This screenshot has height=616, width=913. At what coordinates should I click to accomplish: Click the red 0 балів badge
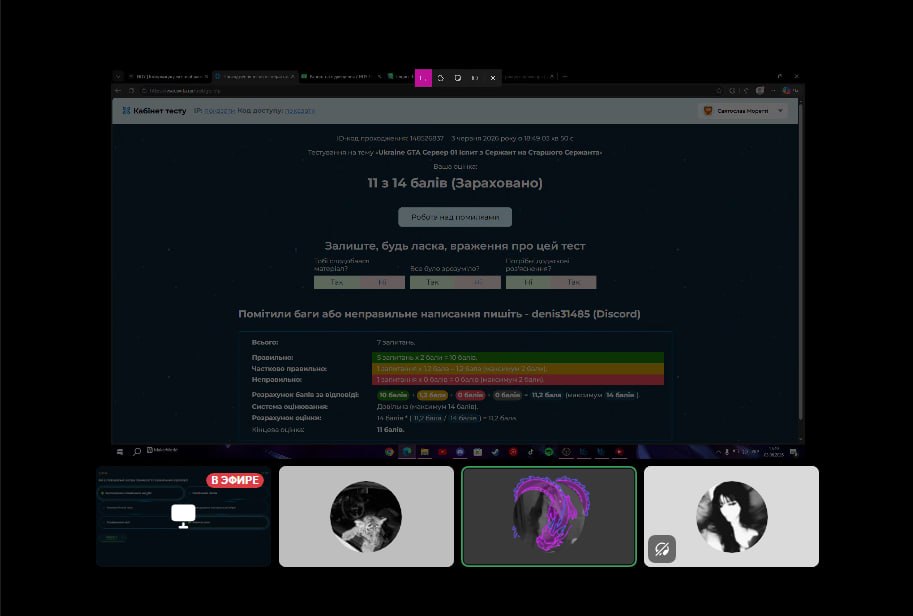(x=470, y=395)
